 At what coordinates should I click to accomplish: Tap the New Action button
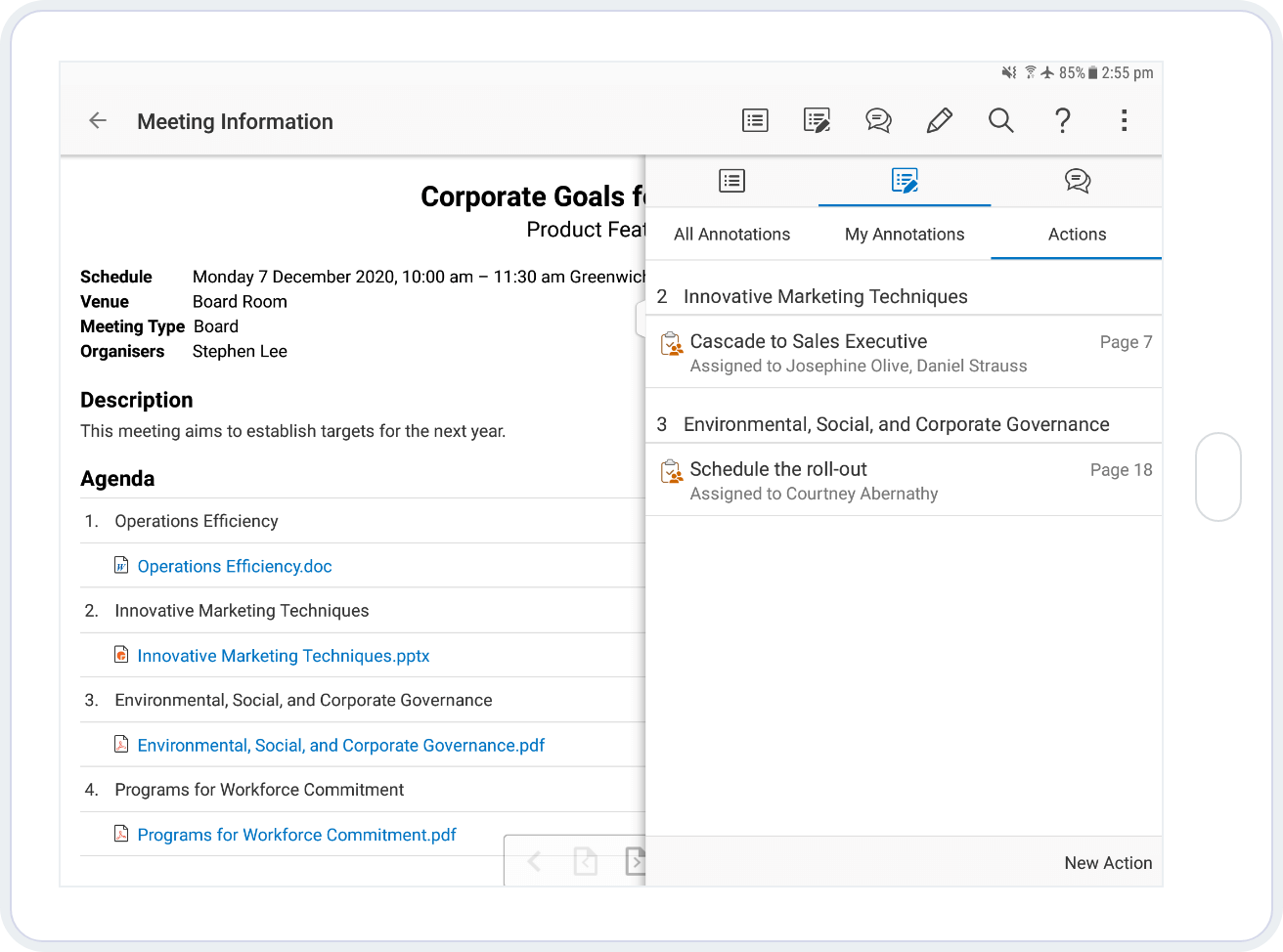[1107, 863]
